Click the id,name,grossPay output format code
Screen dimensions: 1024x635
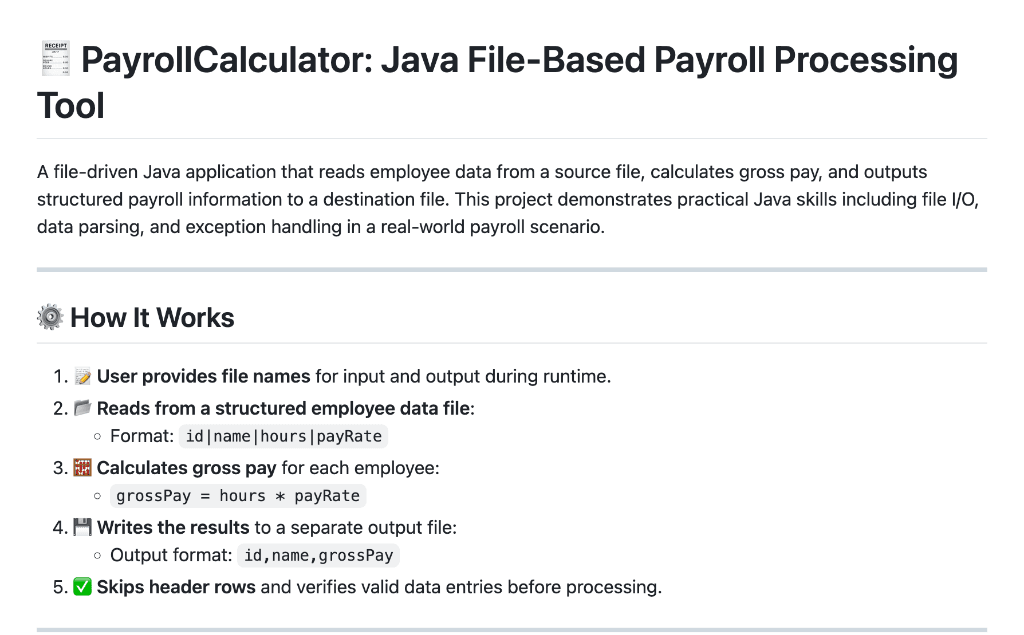tap(318, 556)
